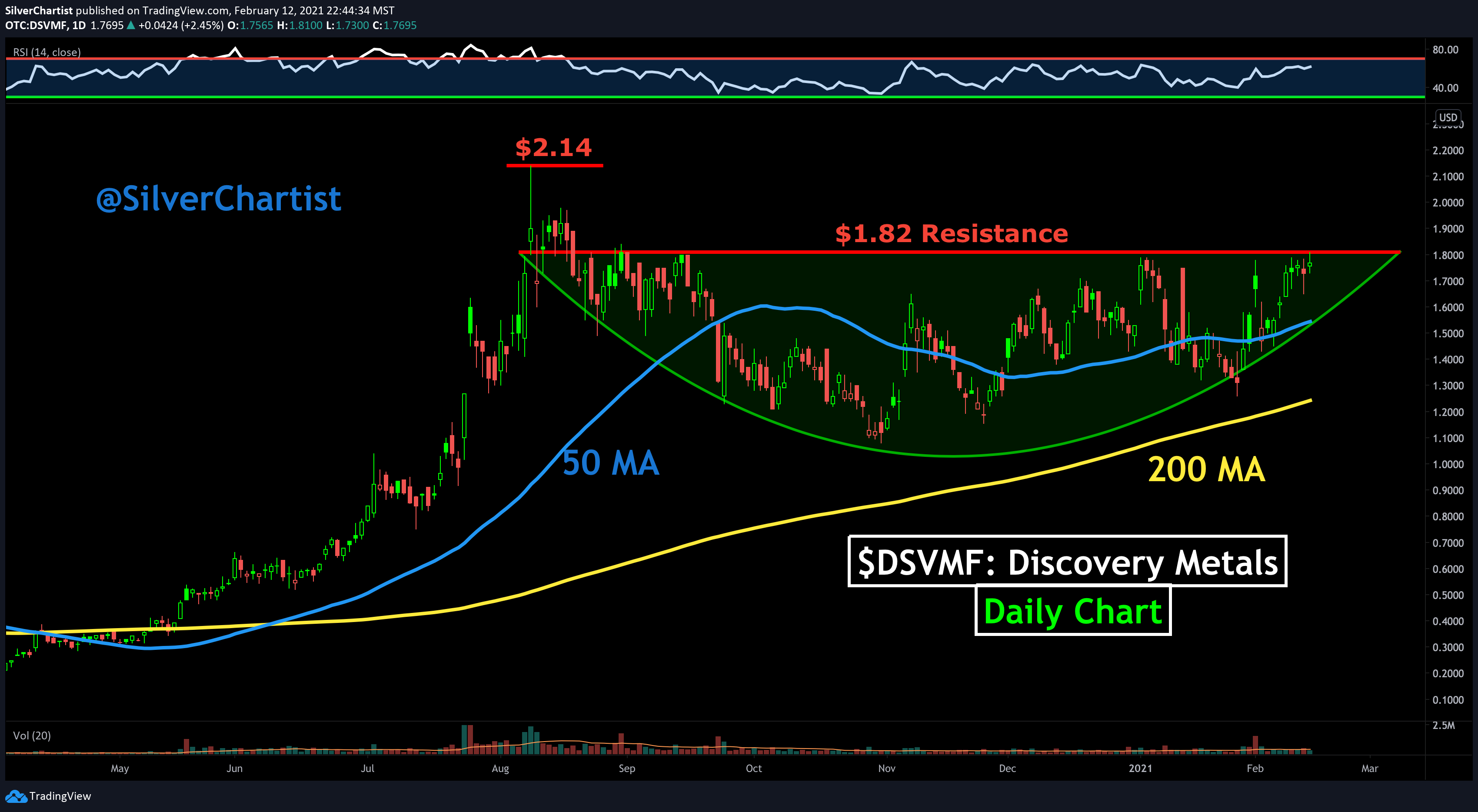Click the 2.0000 level on price scale
The width and height of the screenshot is (1478, 812).
[1448, 203]
